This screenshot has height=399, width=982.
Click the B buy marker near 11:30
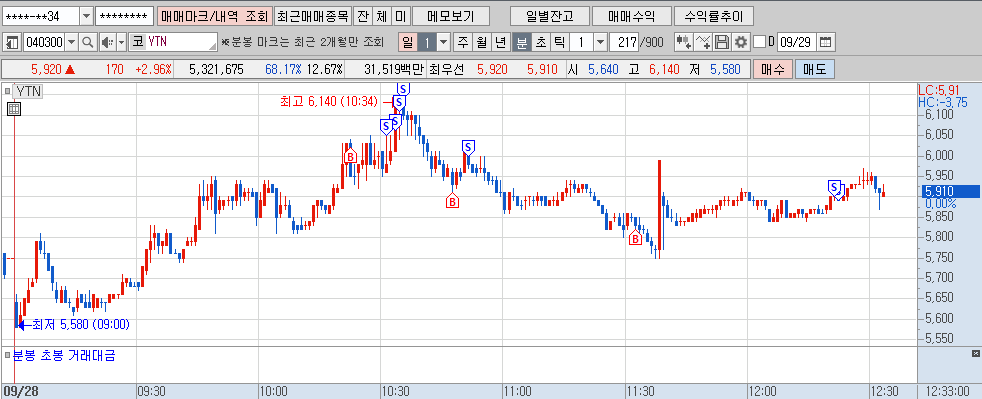click(635, 238)
